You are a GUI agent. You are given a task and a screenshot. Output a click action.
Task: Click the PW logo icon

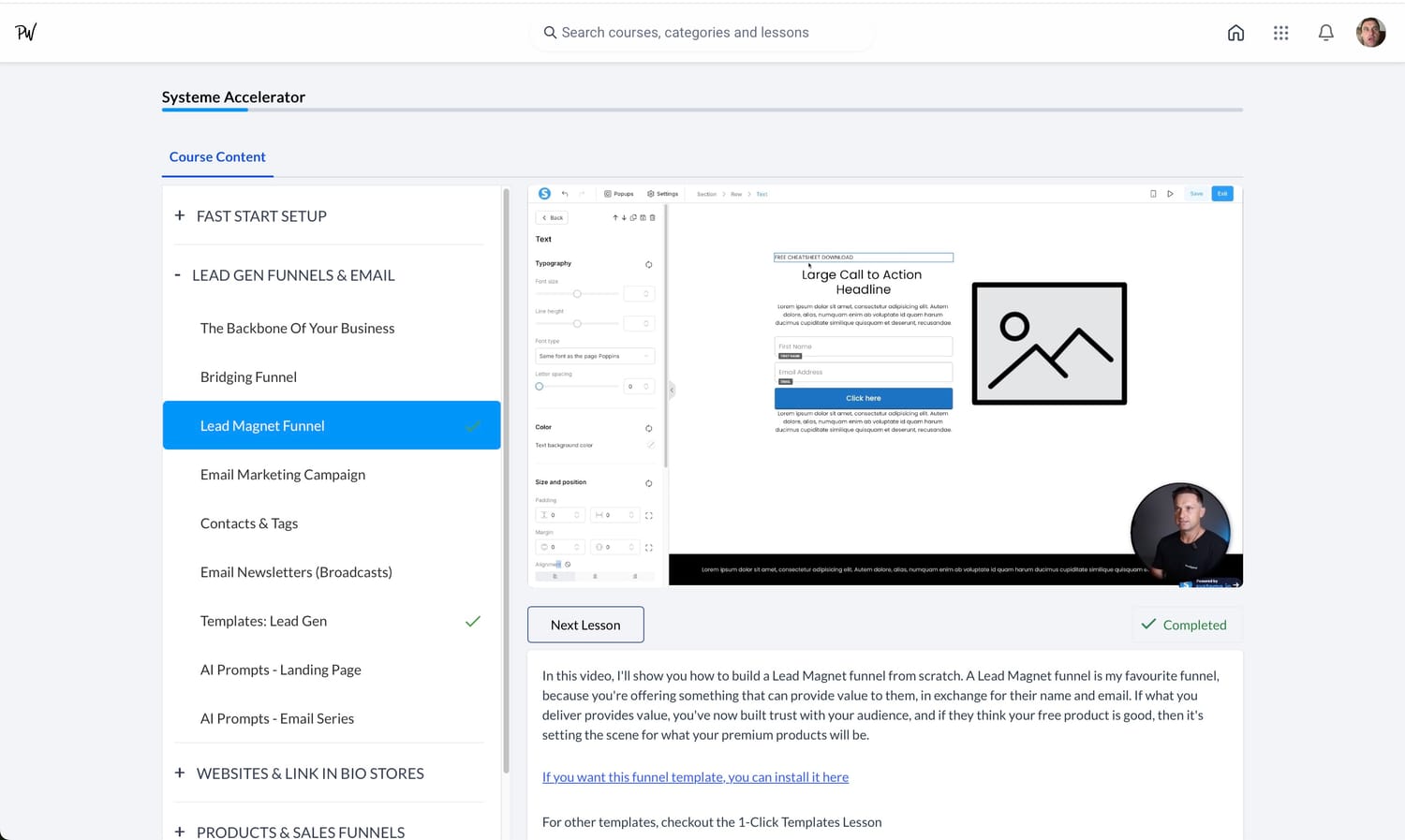tap(26, 32)
